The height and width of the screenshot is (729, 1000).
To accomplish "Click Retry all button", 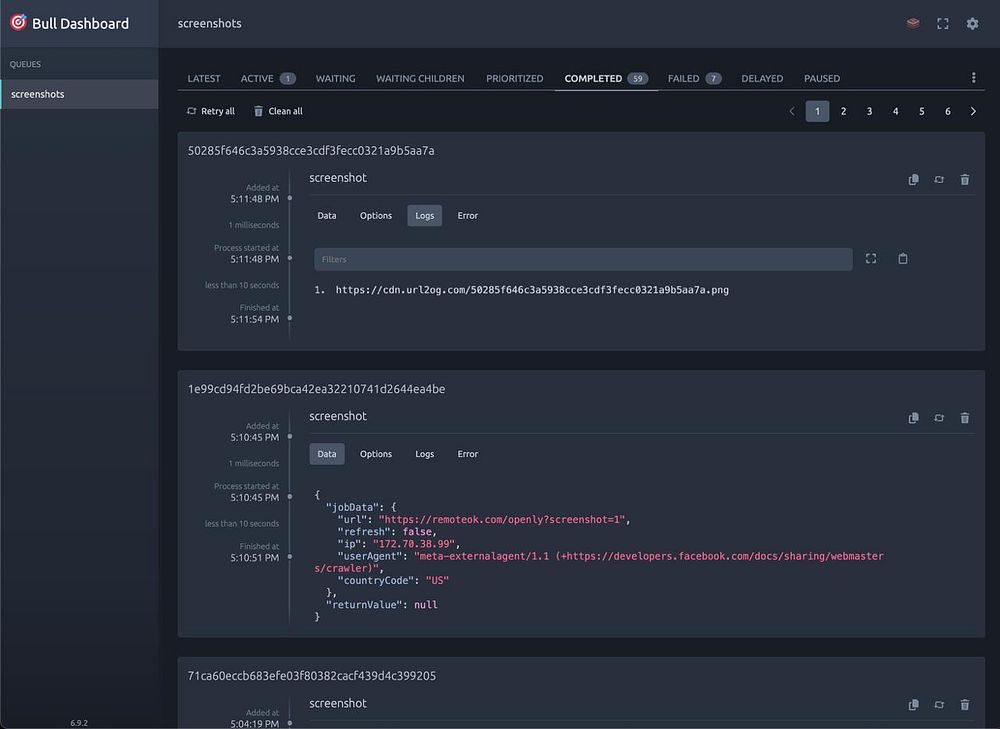I will [x=211, y=111].
